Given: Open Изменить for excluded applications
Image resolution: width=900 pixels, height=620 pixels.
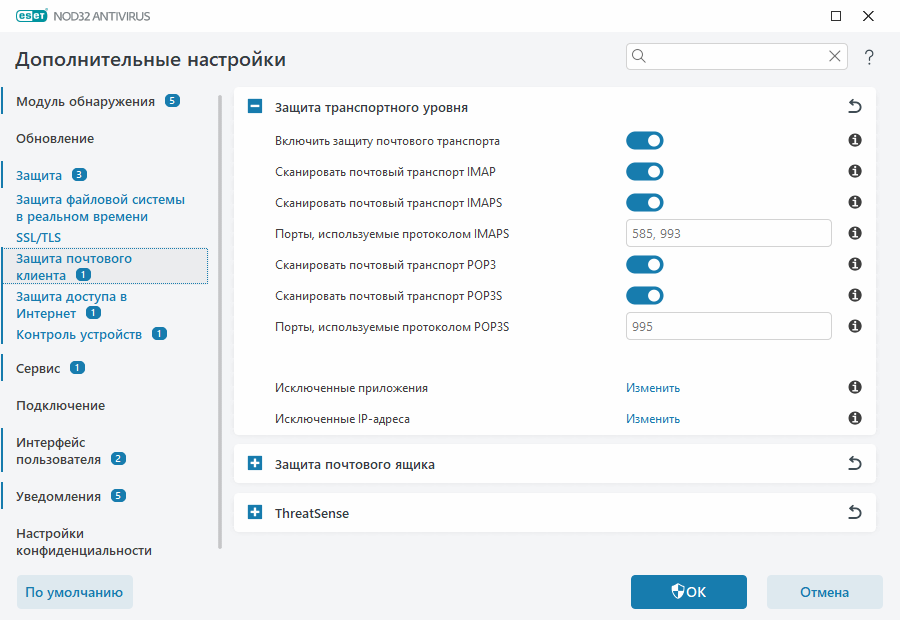Looking at the screenshot, I should [652, 387].
